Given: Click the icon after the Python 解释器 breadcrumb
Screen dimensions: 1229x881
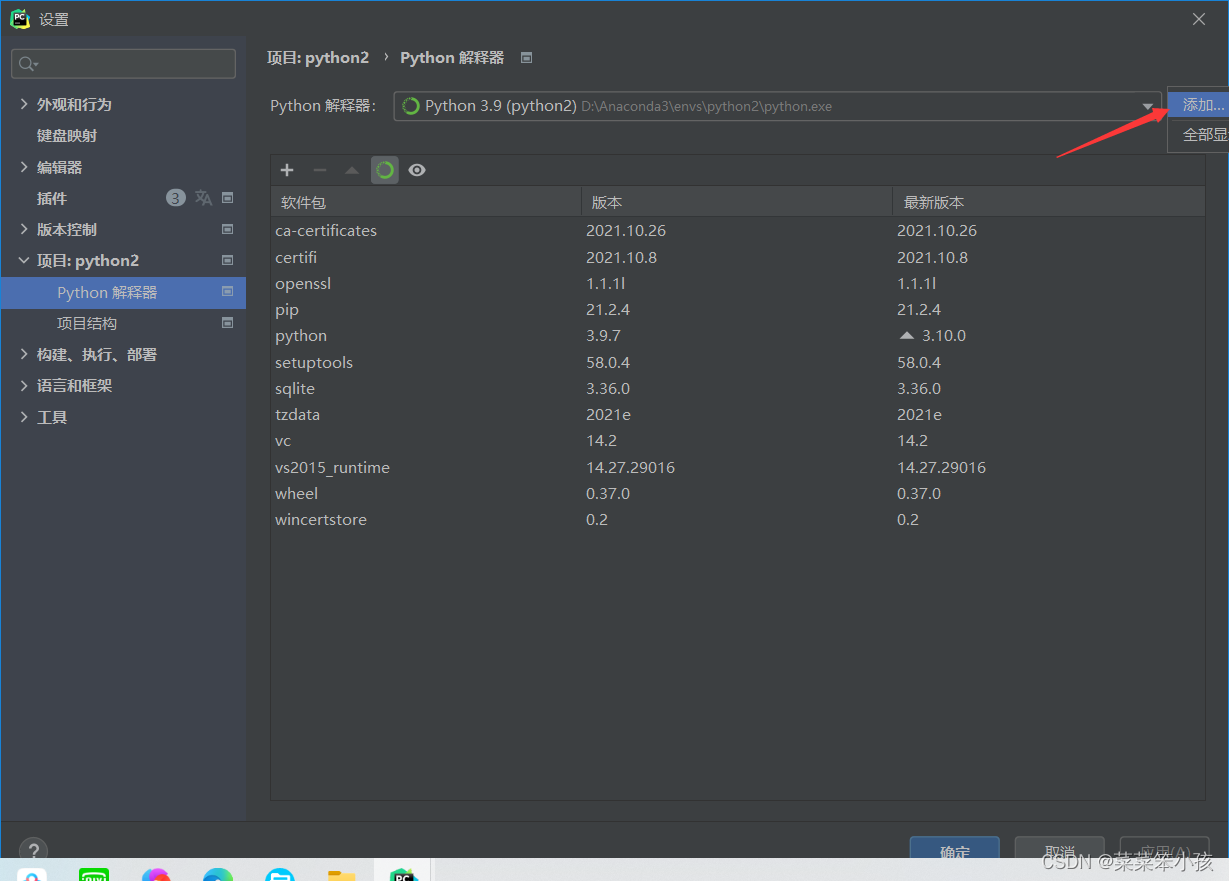Looking at the screenshot, I should click(526, 58).
